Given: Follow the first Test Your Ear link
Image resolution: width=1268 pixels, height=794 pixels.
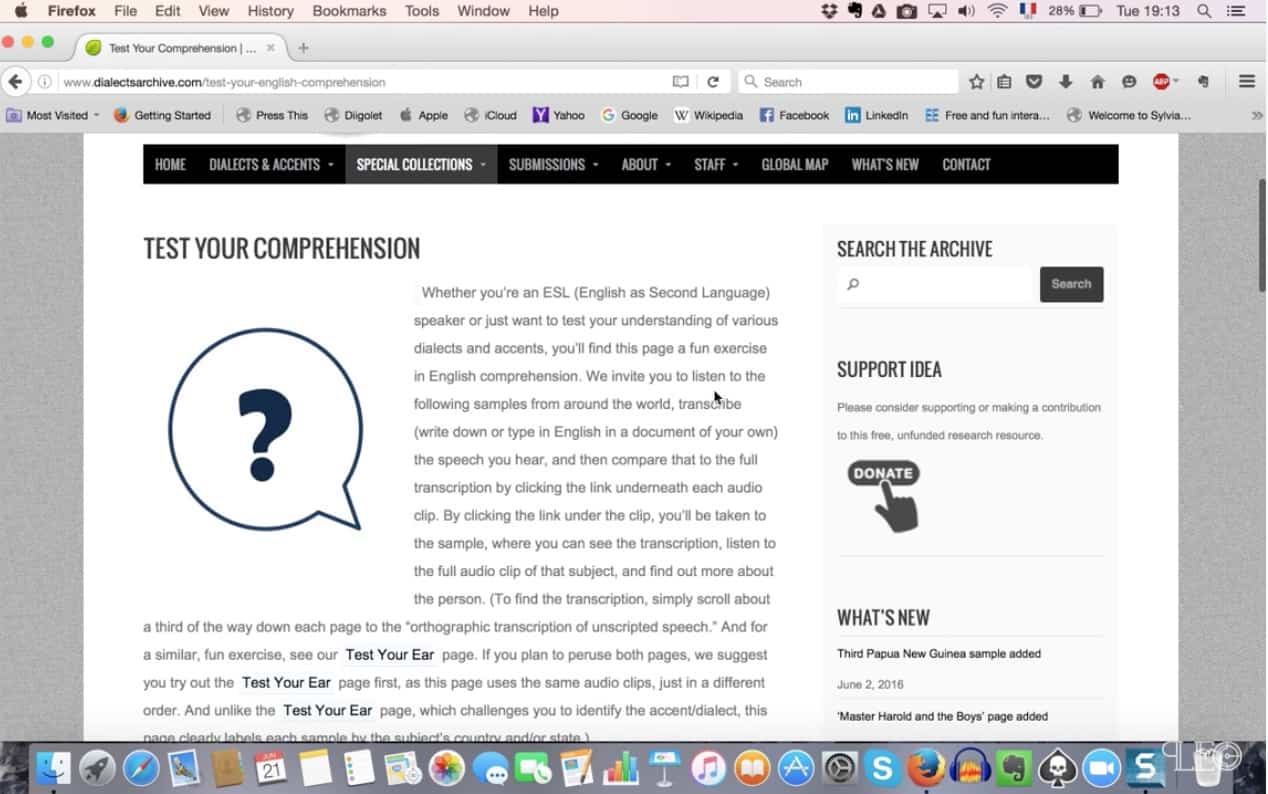Looking at the screenshot, I should [x=390, y=655].
